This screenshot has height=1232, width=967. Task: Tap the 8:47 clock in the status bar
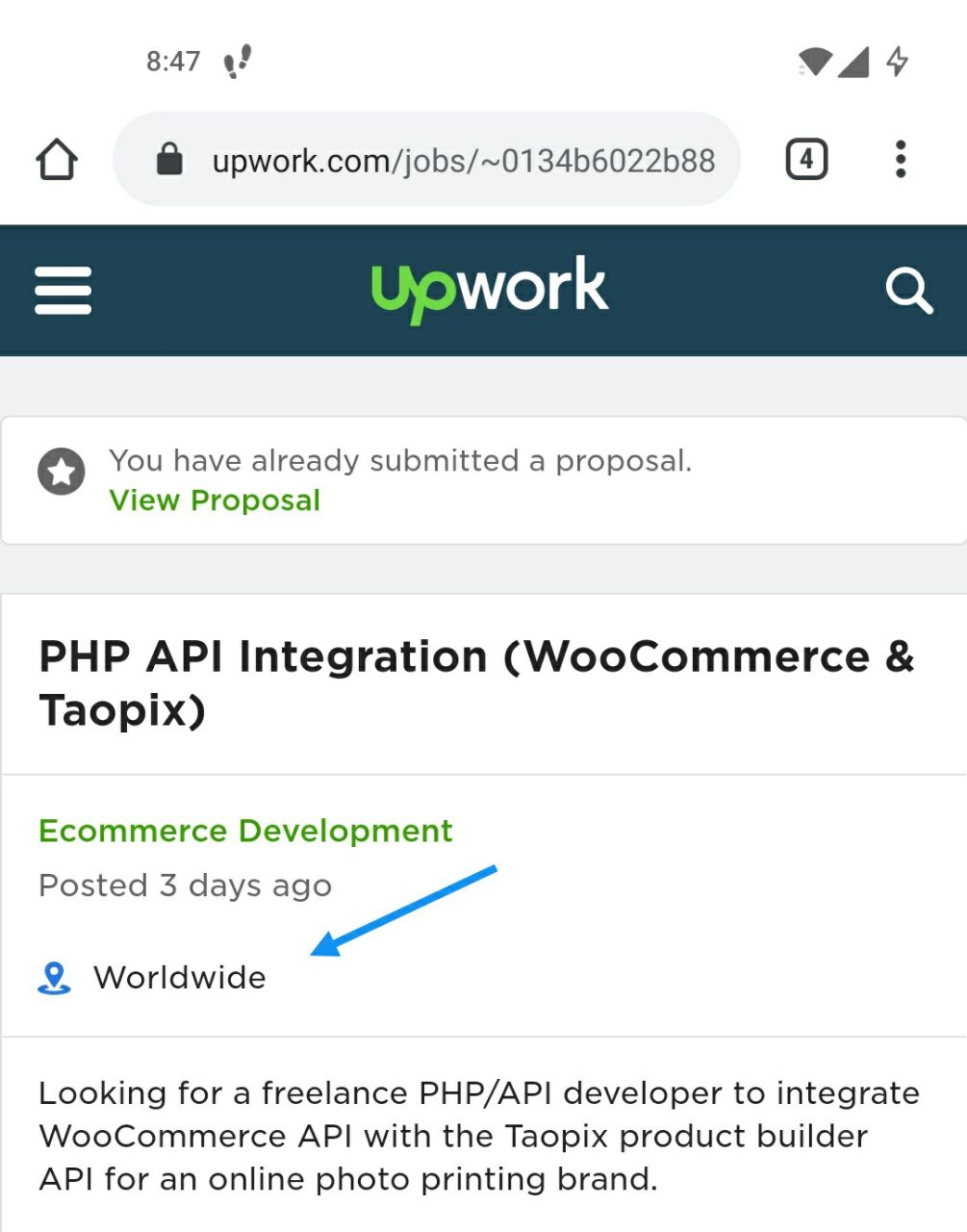[173, 62]
